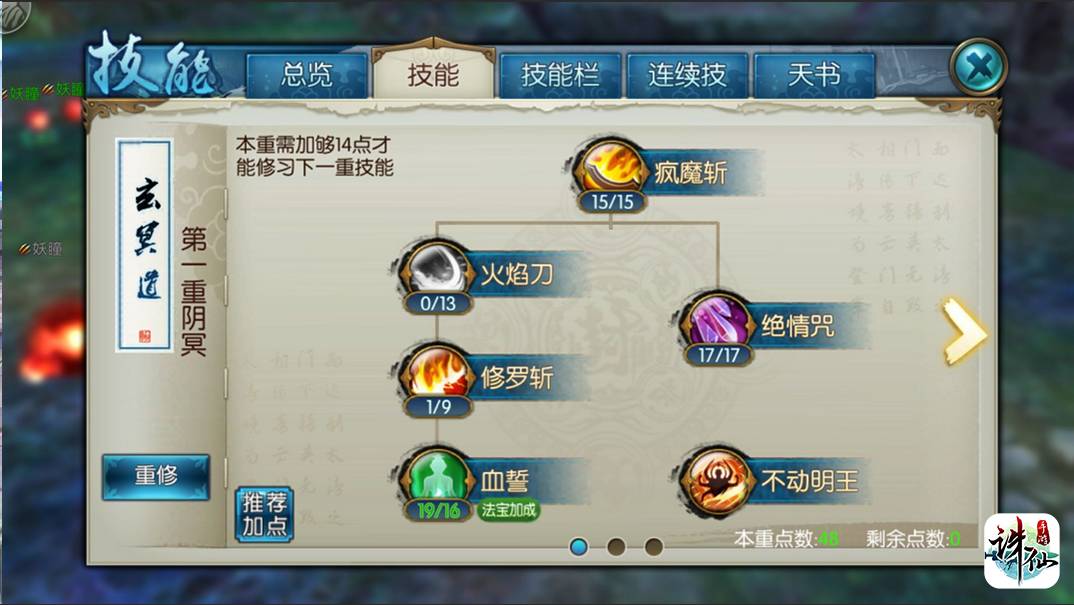Open the 玄冥道 faction scroll panel
Viewport: 1074px width, 605px height.
(x=145, y=245)
